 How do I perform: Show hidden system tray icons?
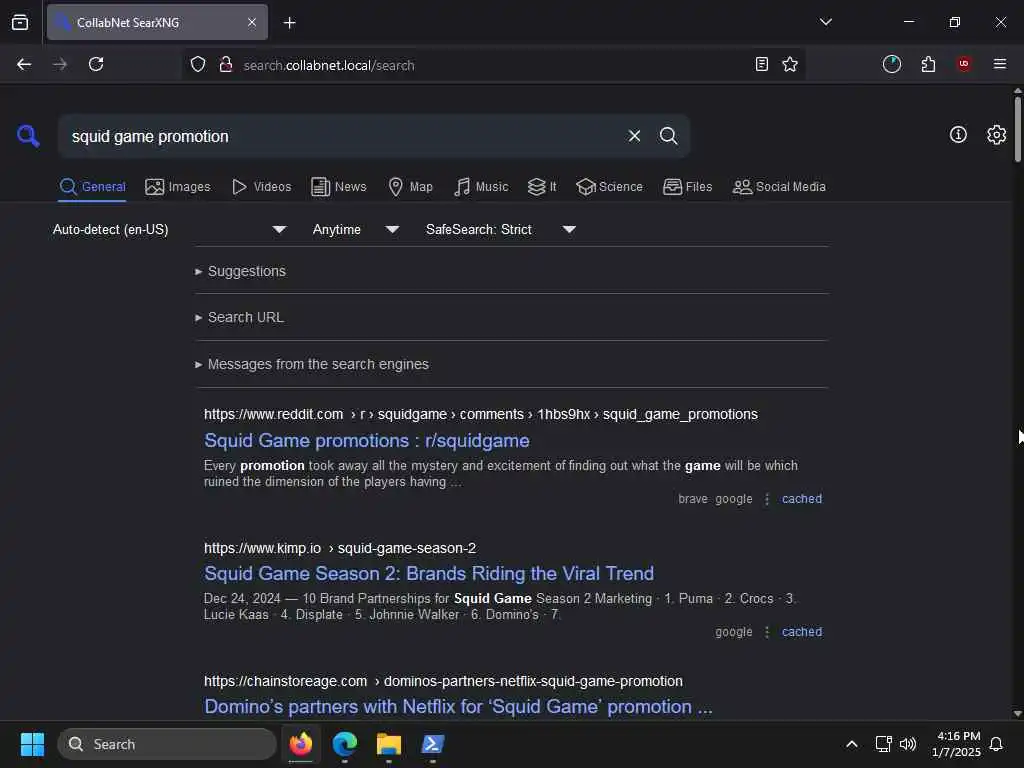[852, 744]
